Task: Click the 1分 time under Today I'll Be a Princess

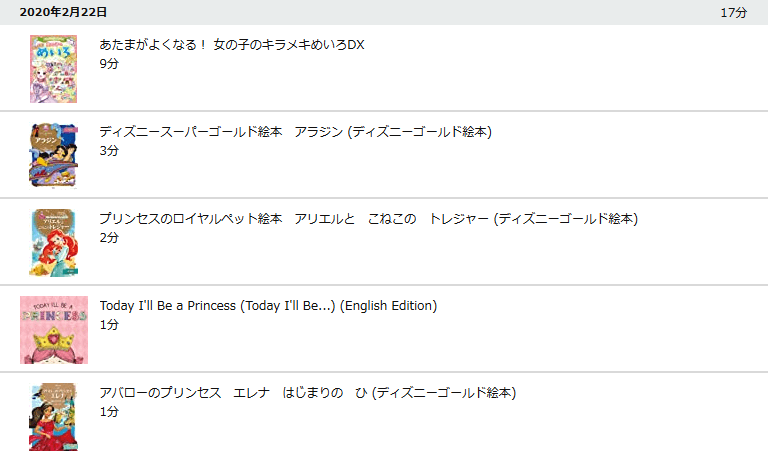Action: 109,325
